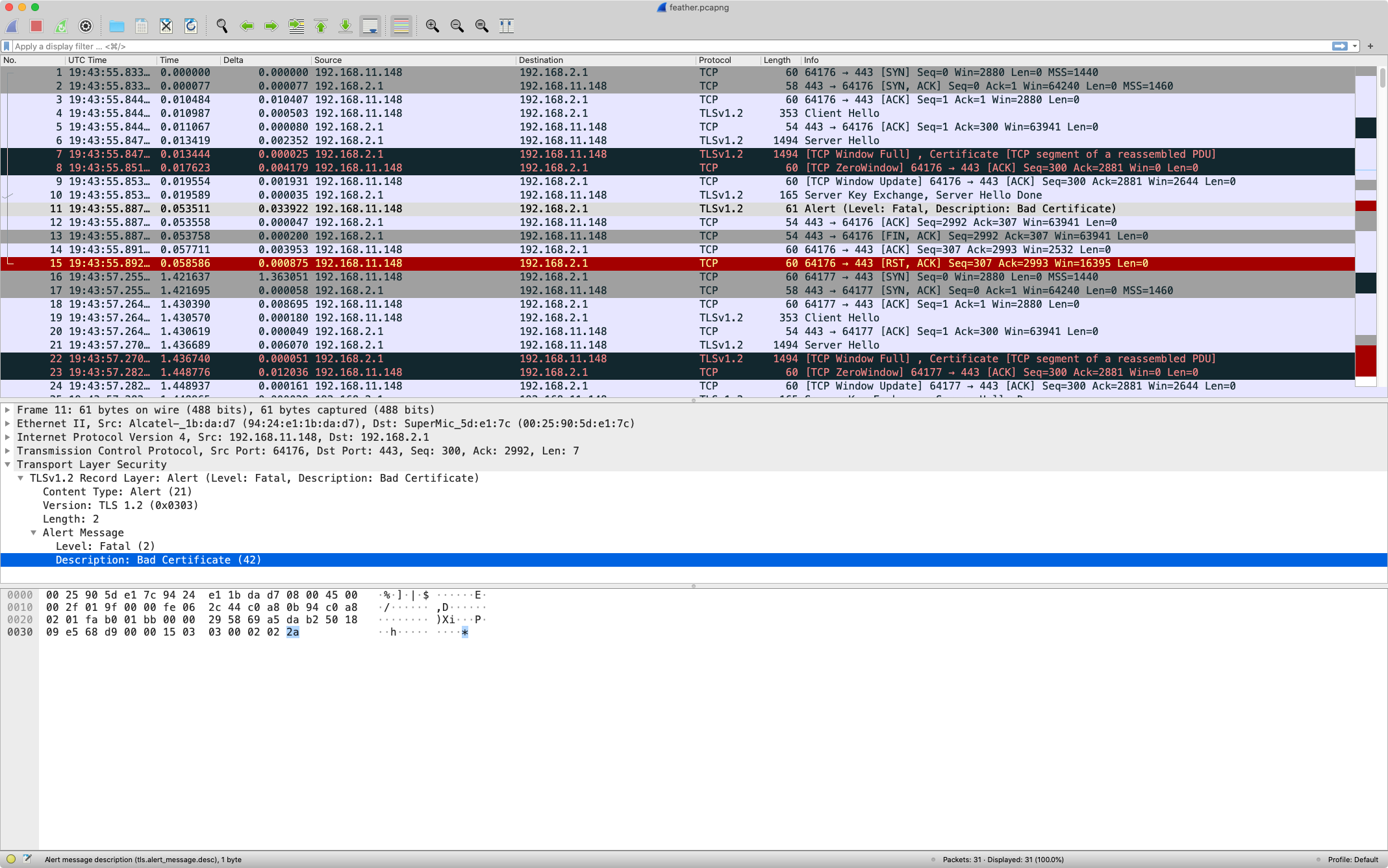Select packet 6 Server Hello row
Image resolution: width=1388 pixels, height=868 pixels.
pyautogui.click(x=677, y=141)
